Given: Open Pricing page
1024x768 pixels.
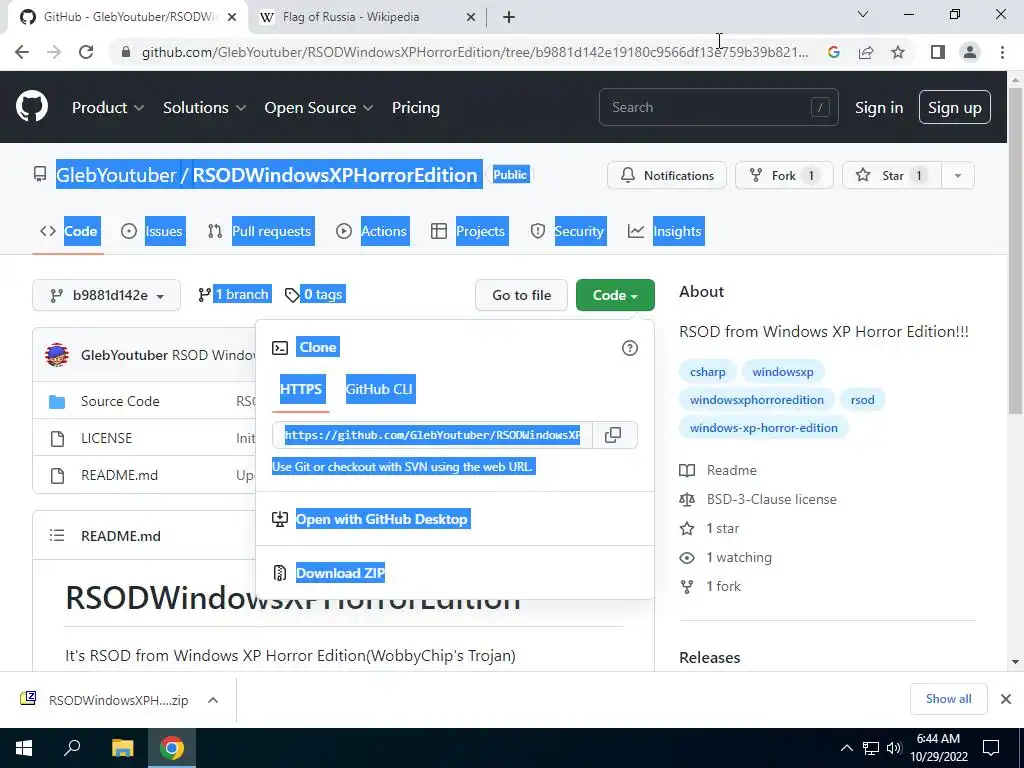Looking at the screenshot, I should [416, 108].
